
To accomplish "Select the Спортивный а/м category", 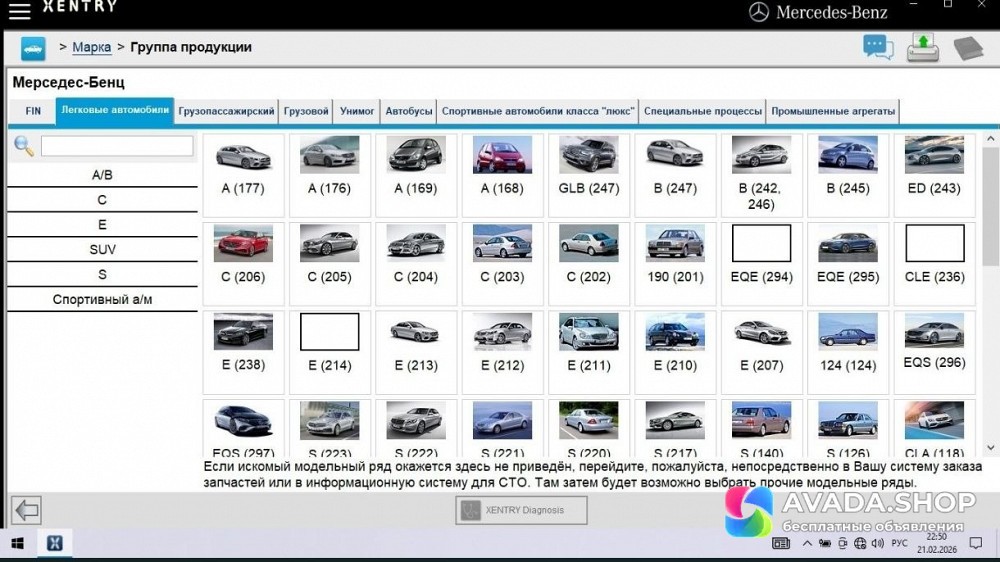I will click(102, 299).
